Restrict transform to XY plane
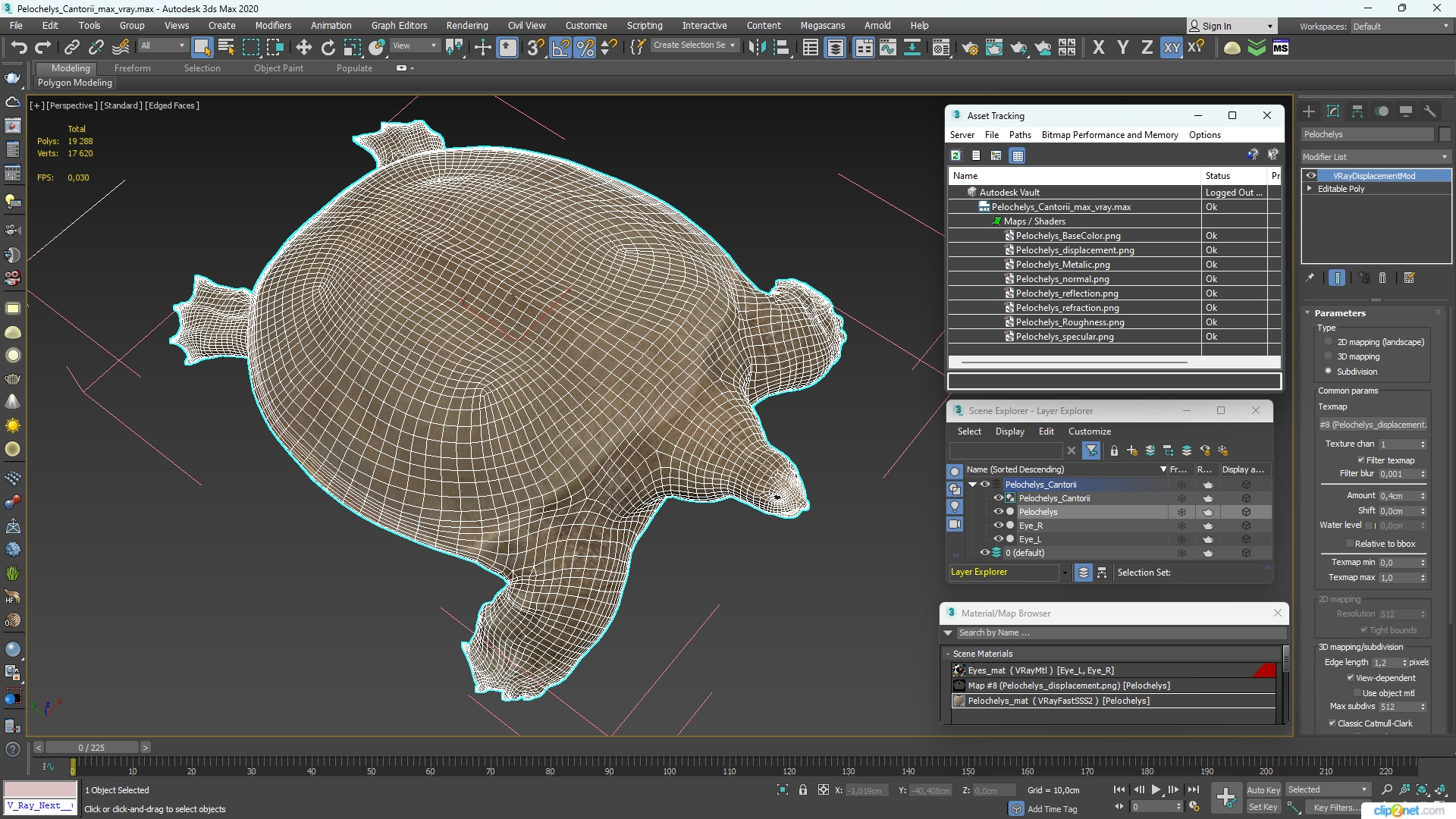The image size is (1456, 819). coord(1172,48)
